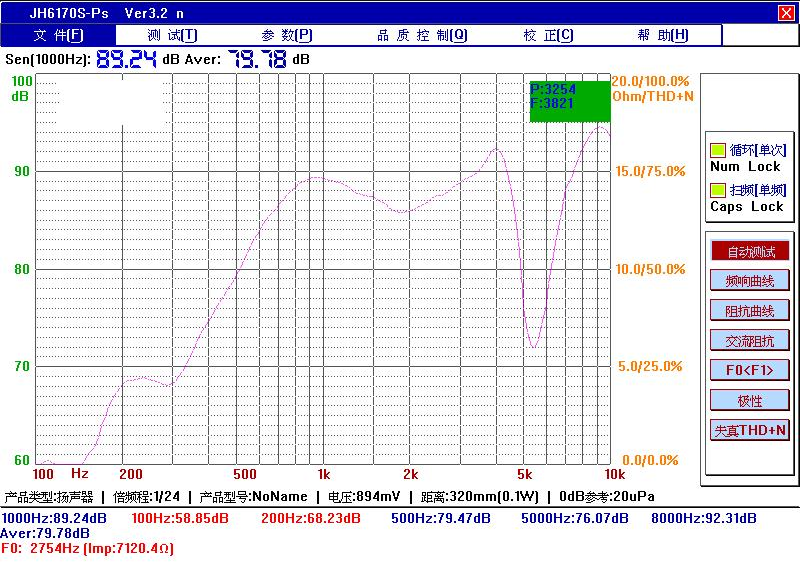The height and width of the screenshot is (569, 800).
Task: Start the 极性 polarity test
Action: coord(749,400)
